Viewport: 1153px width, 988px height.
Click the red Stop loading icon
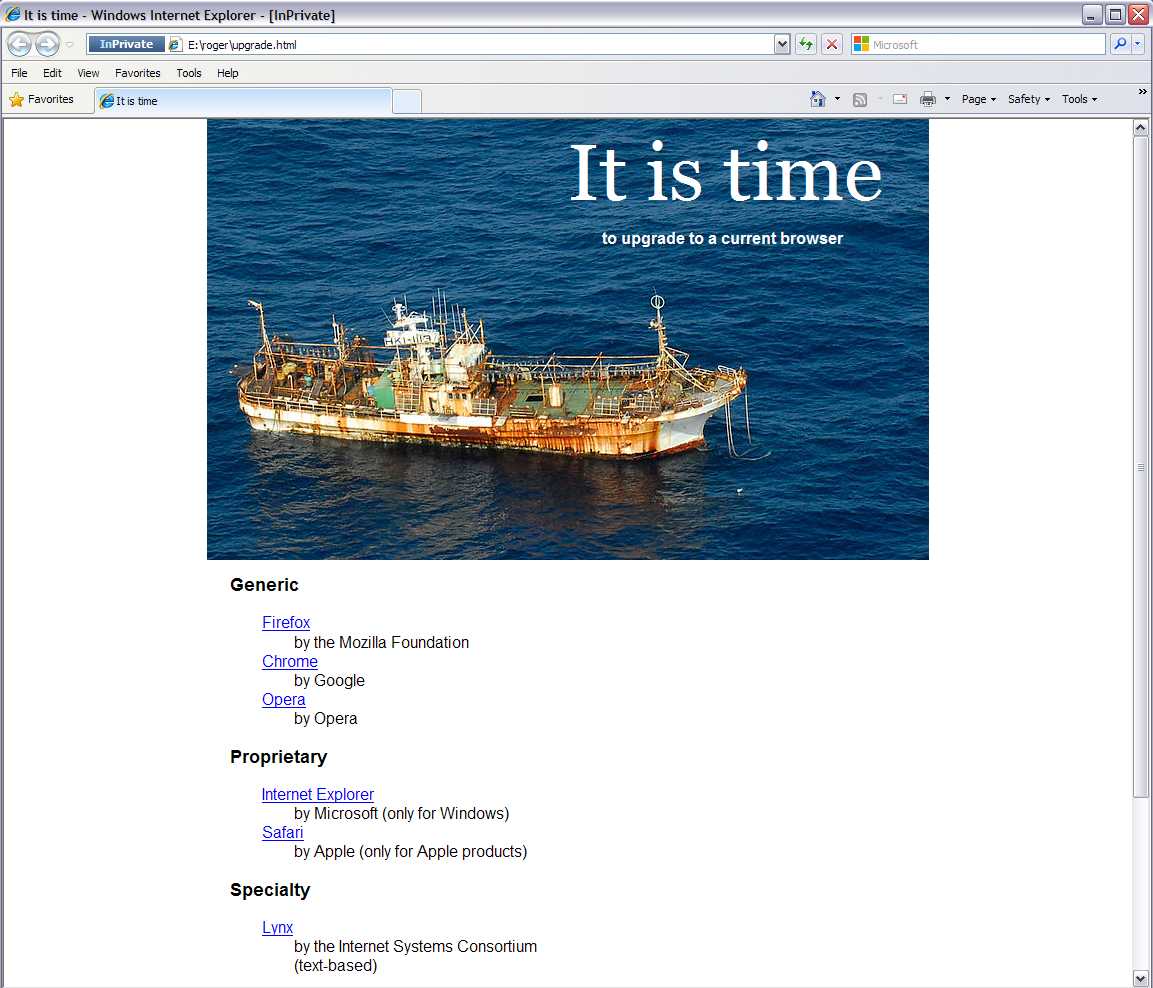pyautogui.click(x=831, y=44)
